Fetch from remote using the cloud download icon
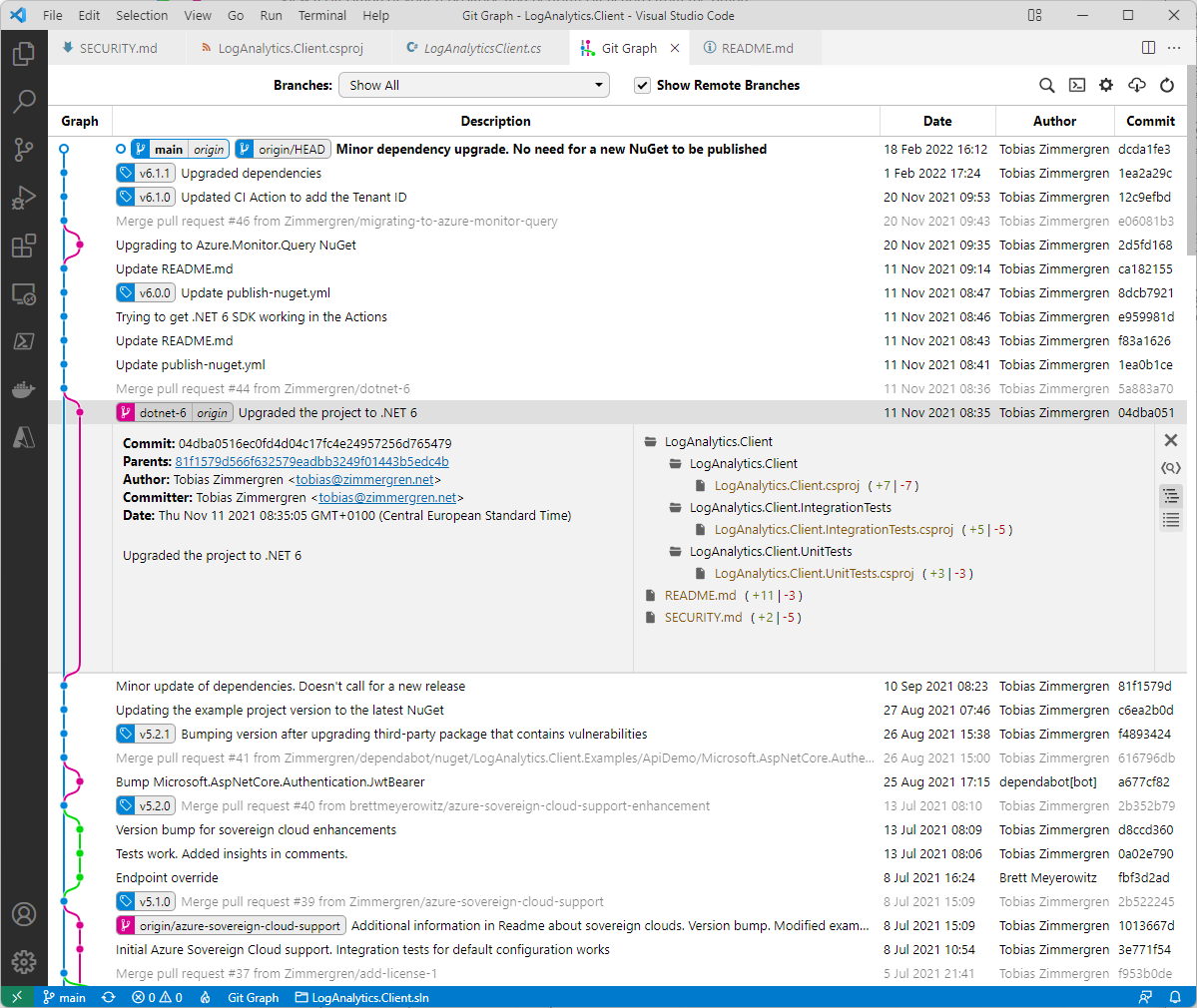 pos(1137,86)
